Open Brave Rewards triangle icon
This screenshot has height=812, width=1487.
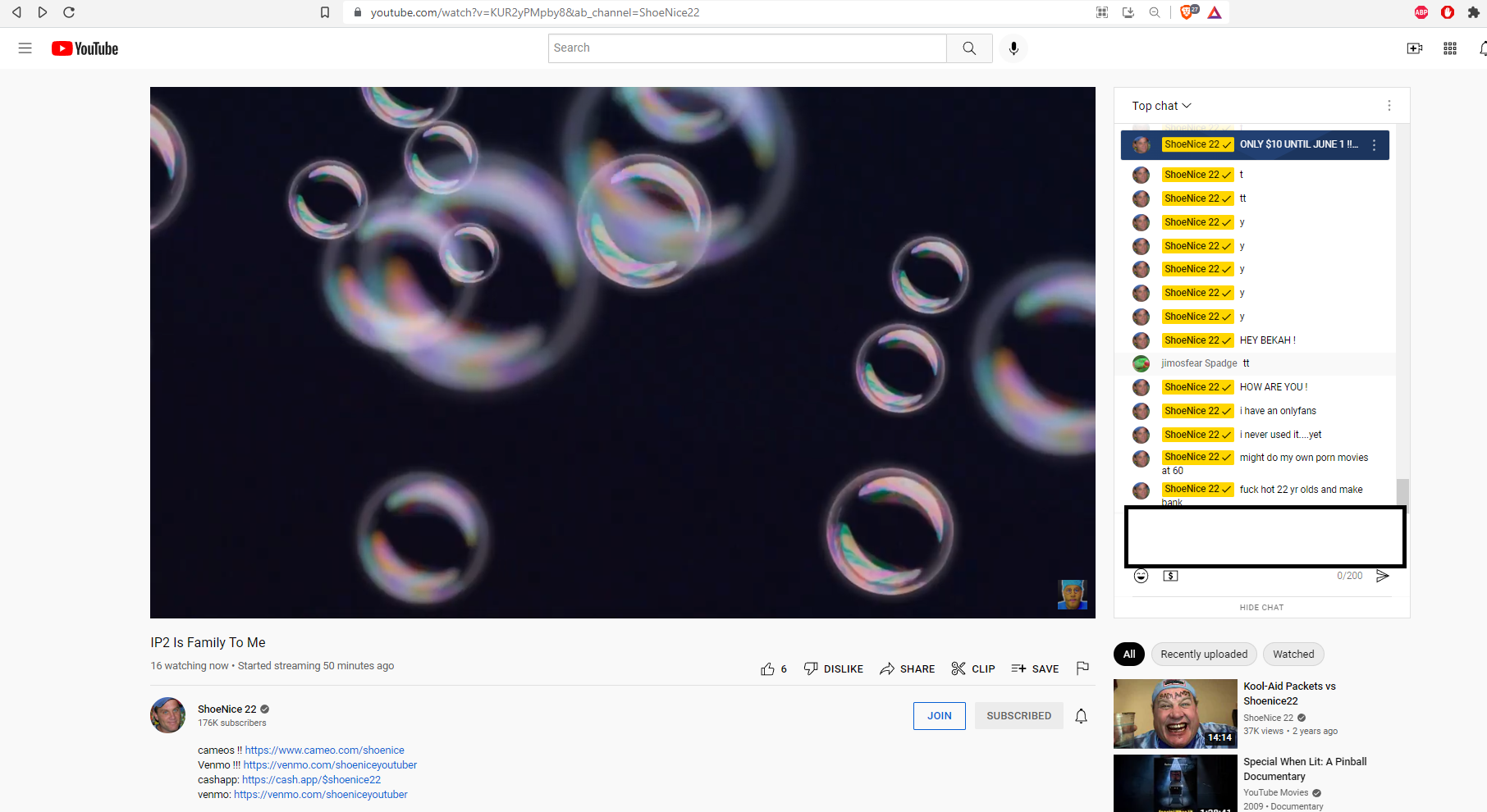1215,12
